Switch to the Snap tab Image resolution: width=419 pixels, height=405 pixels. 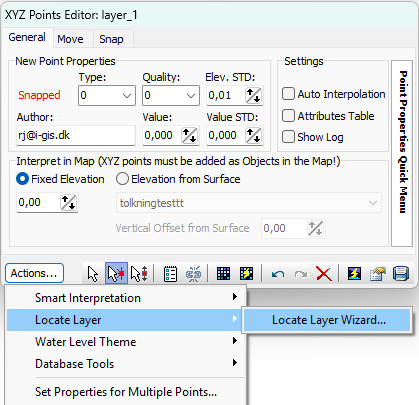click(x=111, y=39)
